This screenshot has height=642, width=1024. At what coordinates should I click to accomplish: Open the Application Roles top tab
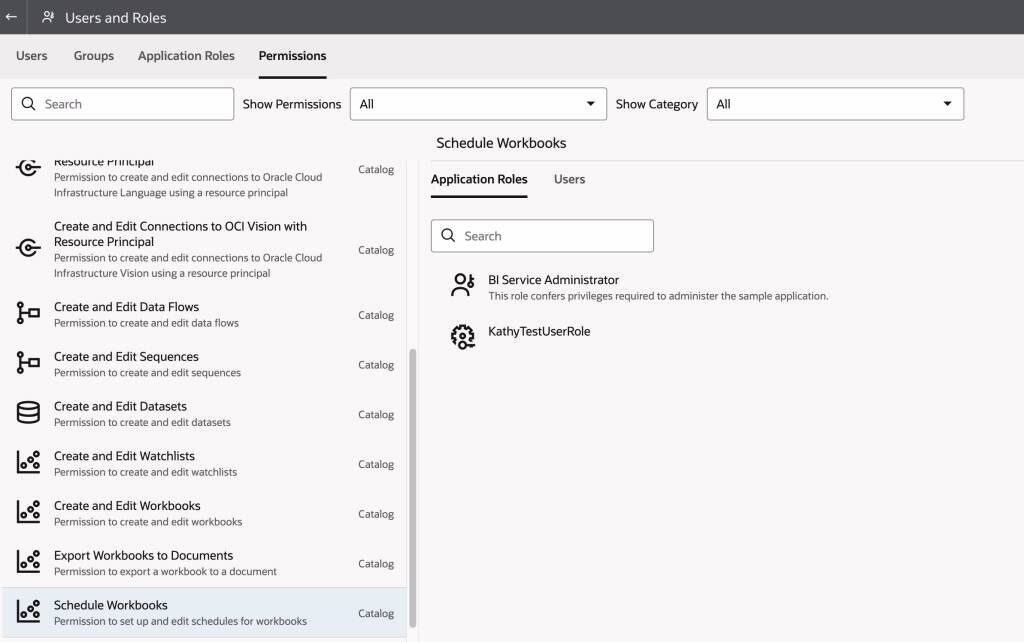point(186,56)
